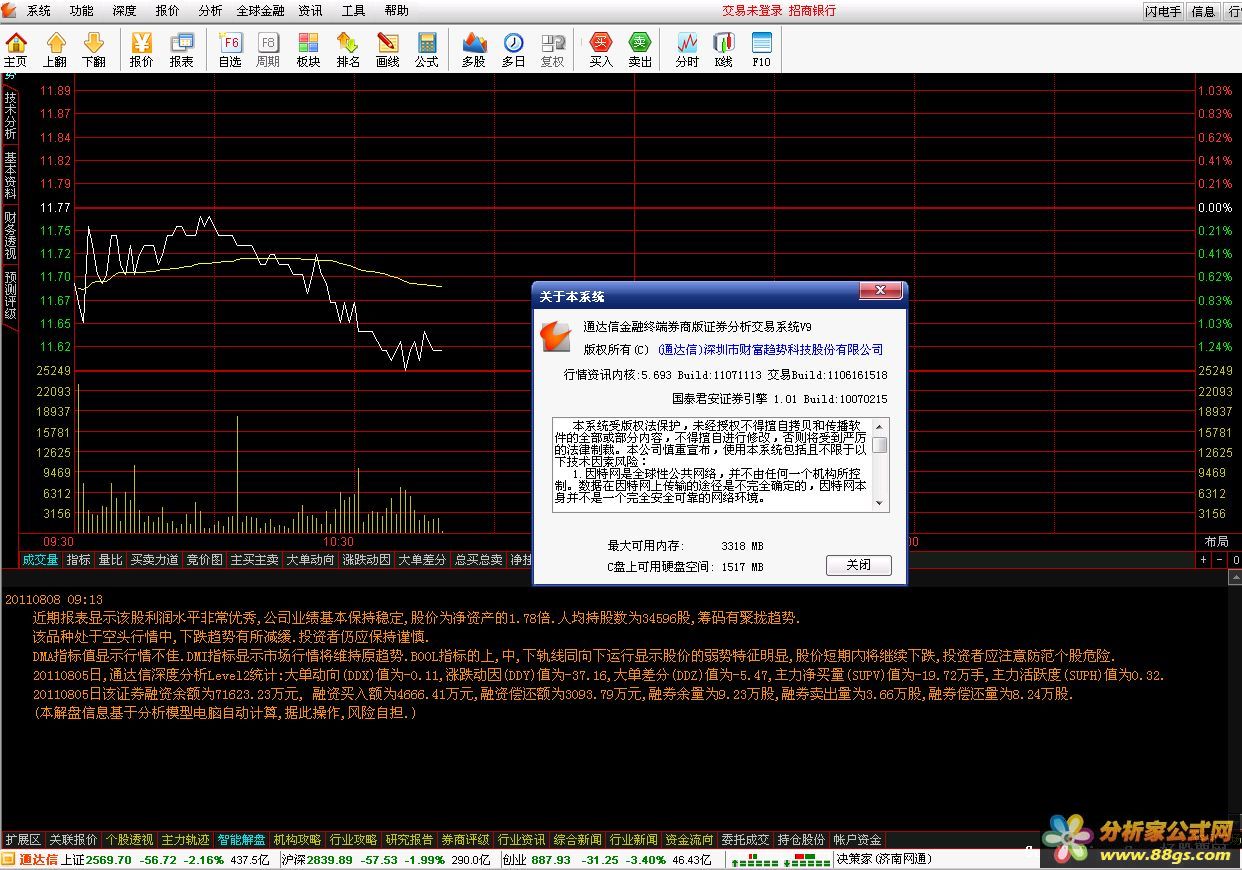
Task: Open 板块 sectors icon
Action: click(309, 50)
